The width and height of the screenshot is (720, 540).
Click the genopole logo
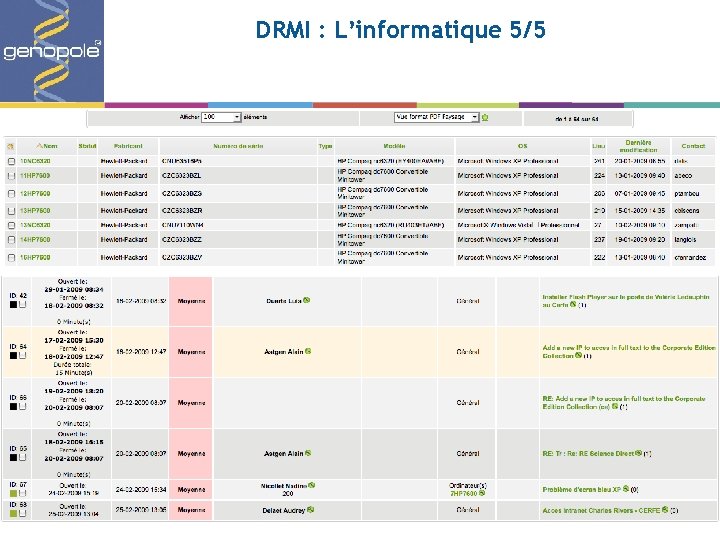(x=52, y=51)
